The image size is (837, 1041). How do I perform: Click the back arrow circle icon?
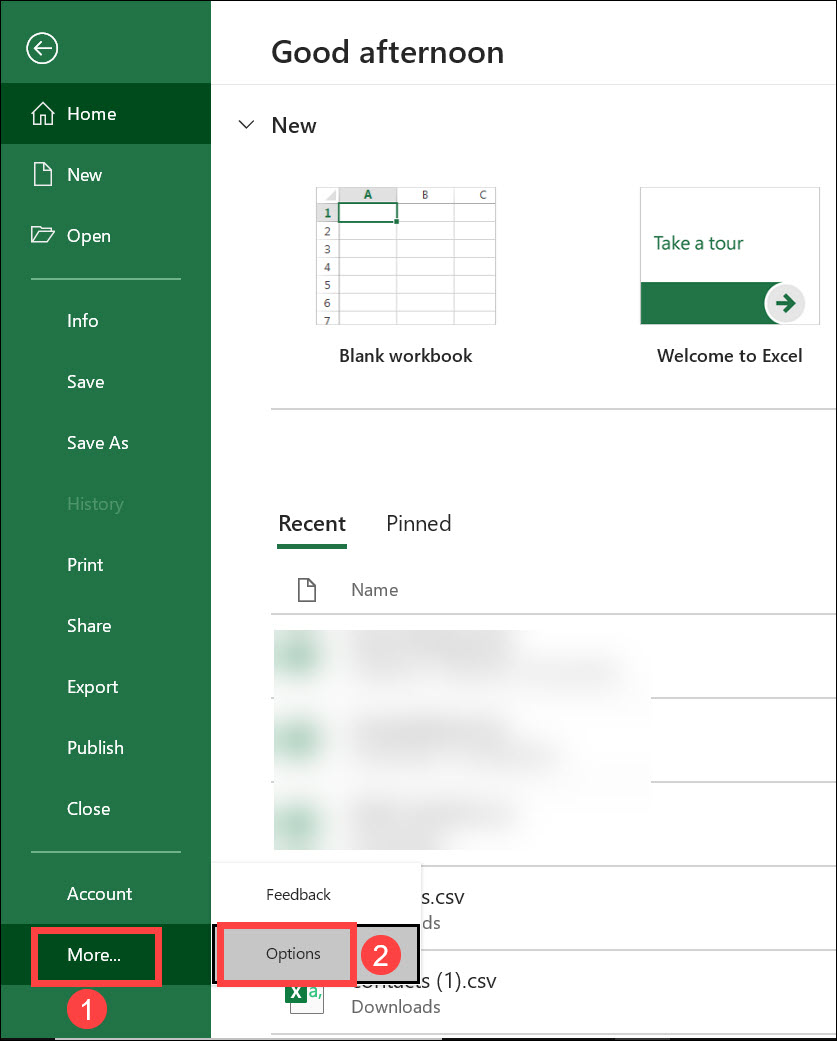(42, 48)
